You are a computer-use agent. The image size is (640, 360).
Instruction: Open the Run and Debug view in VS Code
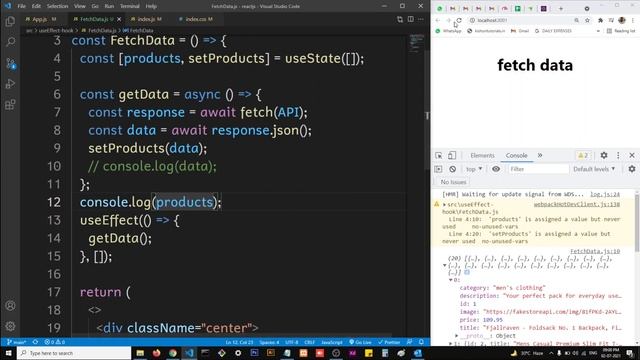[x=11, y=84]
